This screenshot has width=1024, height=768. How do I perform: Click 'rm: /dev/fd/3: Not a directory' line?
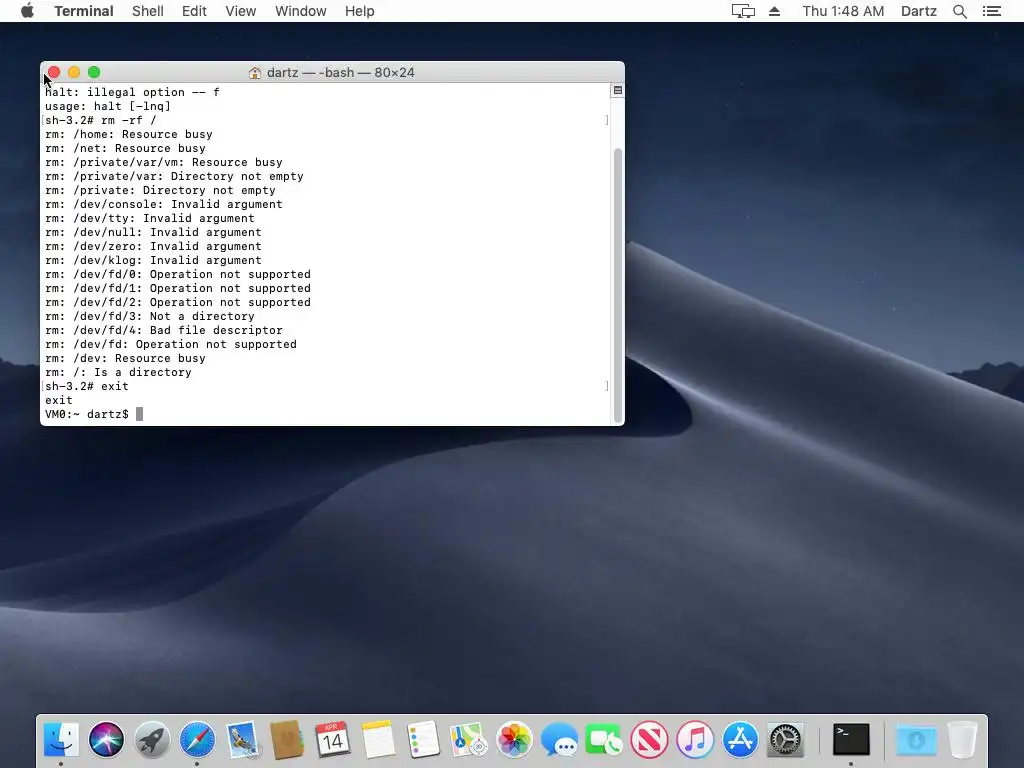pos(150,316)
